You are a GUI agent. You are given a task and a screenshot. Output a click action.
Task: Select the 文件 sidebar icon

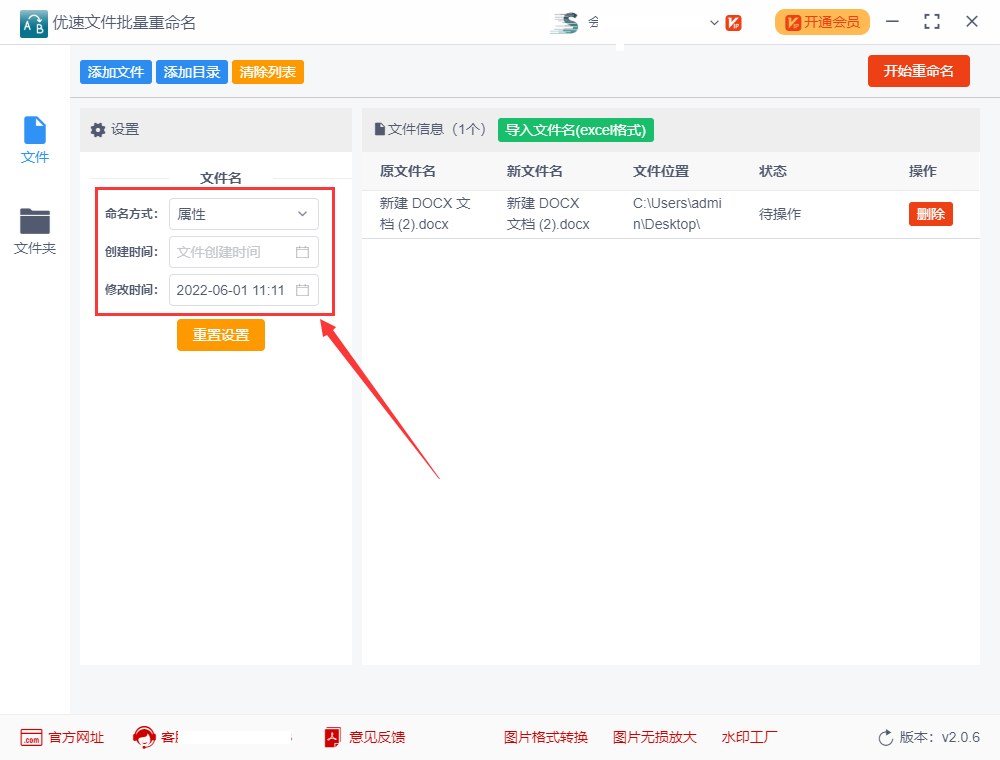click(x=34, y=131)
